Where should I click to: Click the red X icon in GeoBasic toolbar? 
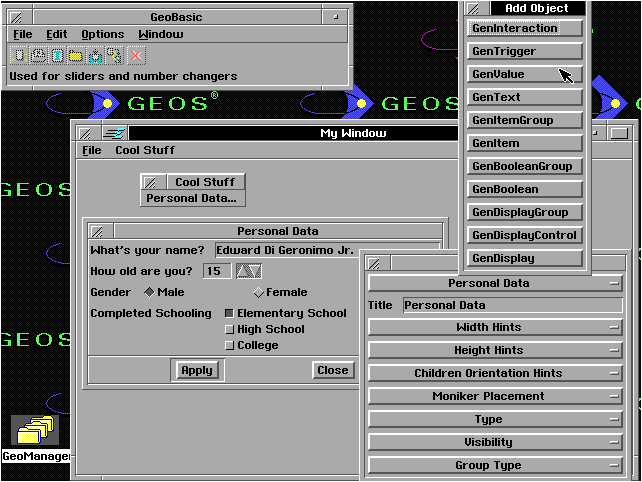point(136,55)
